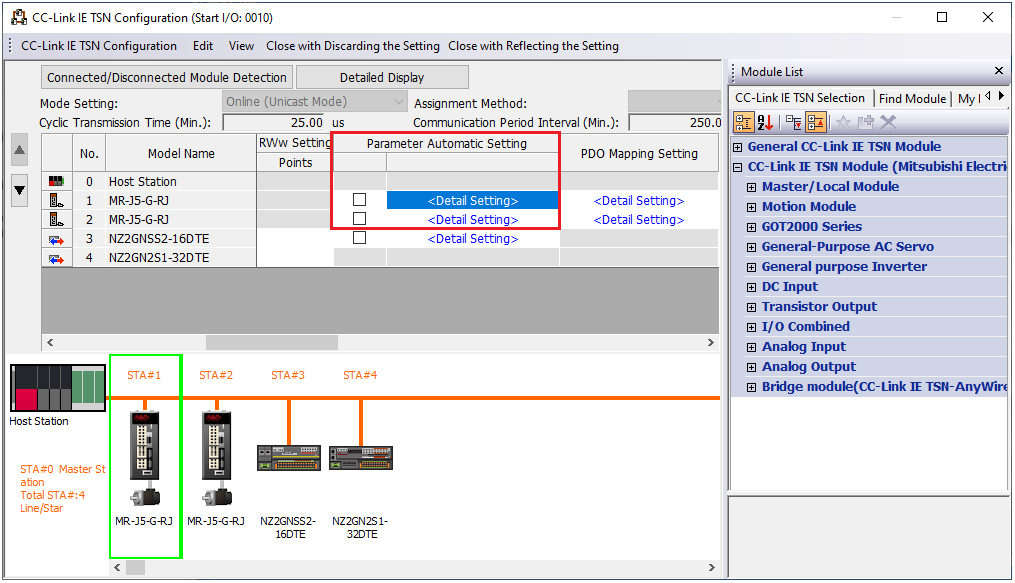Click I/O module icon for NZ2GN2S1-32DTE row
This screenshot has height=583, width=1015.
[56, 258]
